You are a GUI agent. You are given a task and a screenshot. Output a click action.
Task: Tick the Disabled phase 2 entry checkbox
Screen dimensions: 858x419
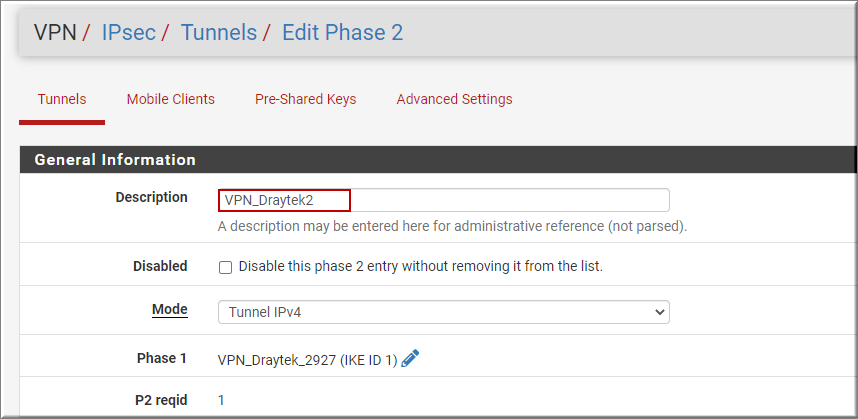click(x=225, y=267)
